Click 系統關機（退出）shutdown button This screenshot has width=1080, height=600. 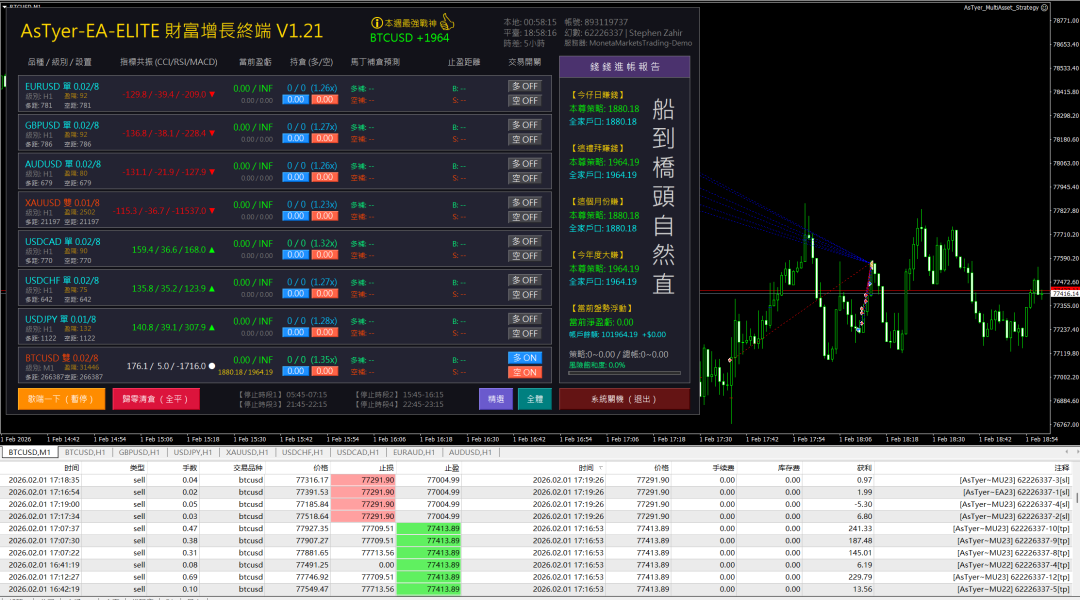[624, 399]
